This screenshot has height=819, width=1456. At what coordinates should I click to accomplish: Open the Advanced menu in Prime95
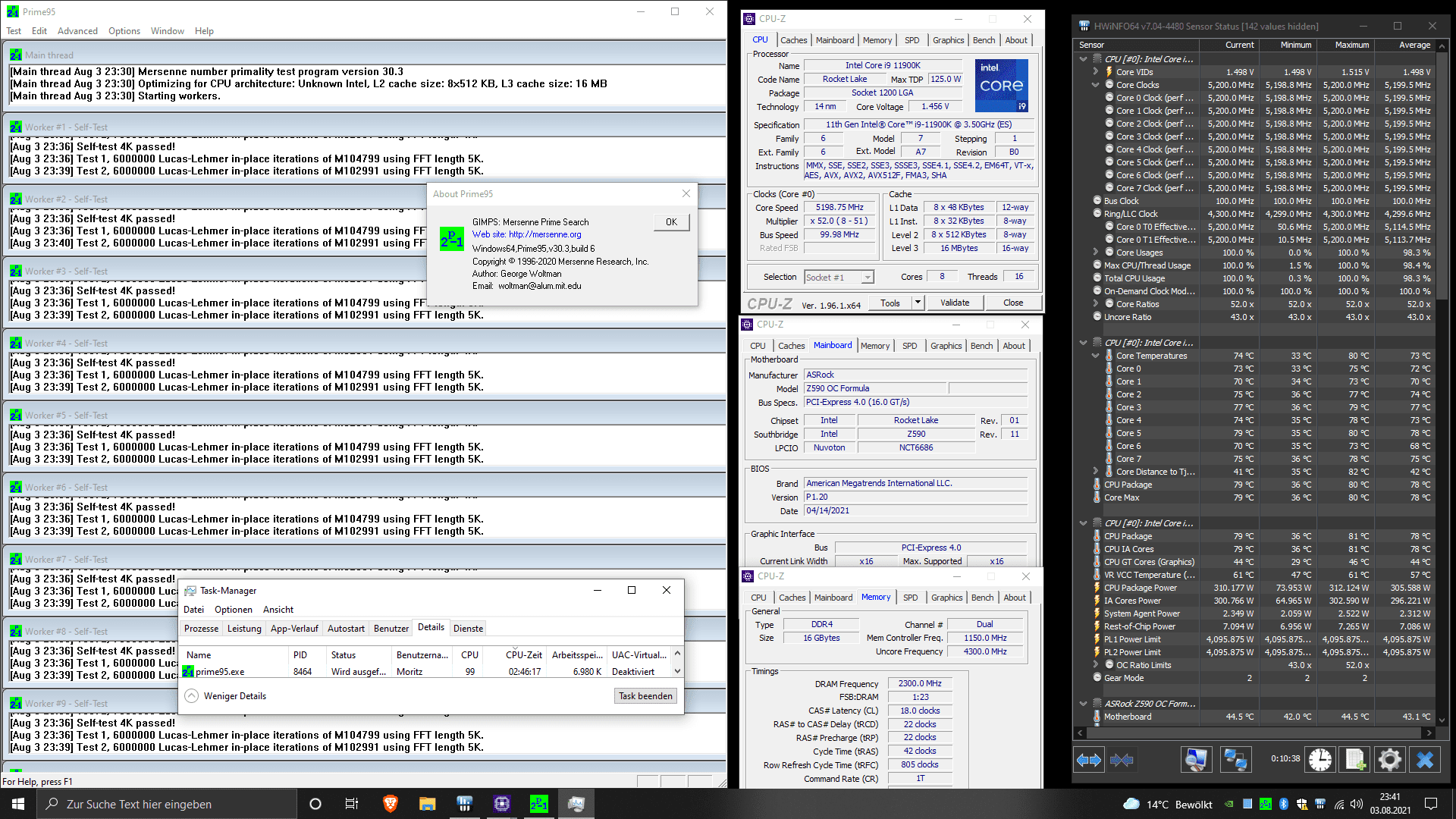tap(77, 31)
